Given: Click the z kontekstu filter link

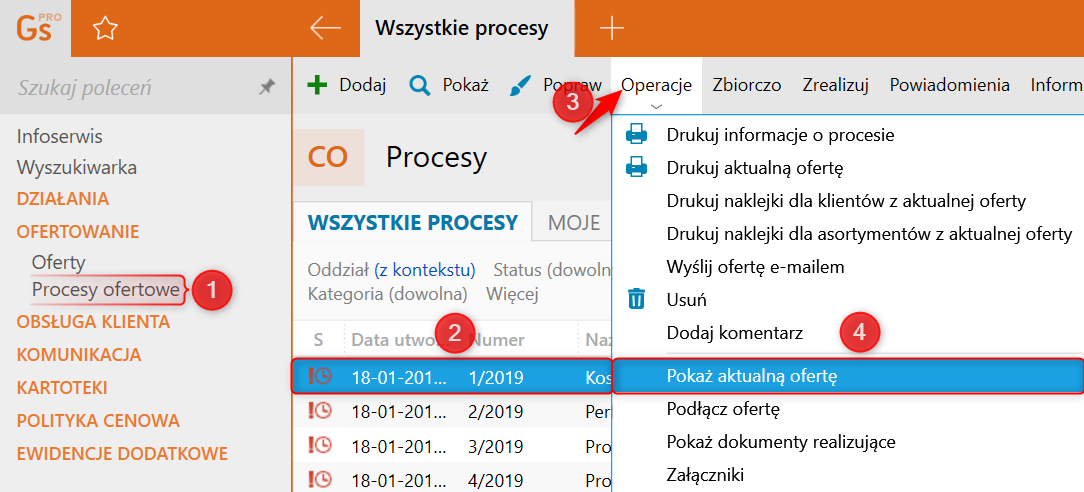Looking at the screenshot, I should click(x=424, y=270).
